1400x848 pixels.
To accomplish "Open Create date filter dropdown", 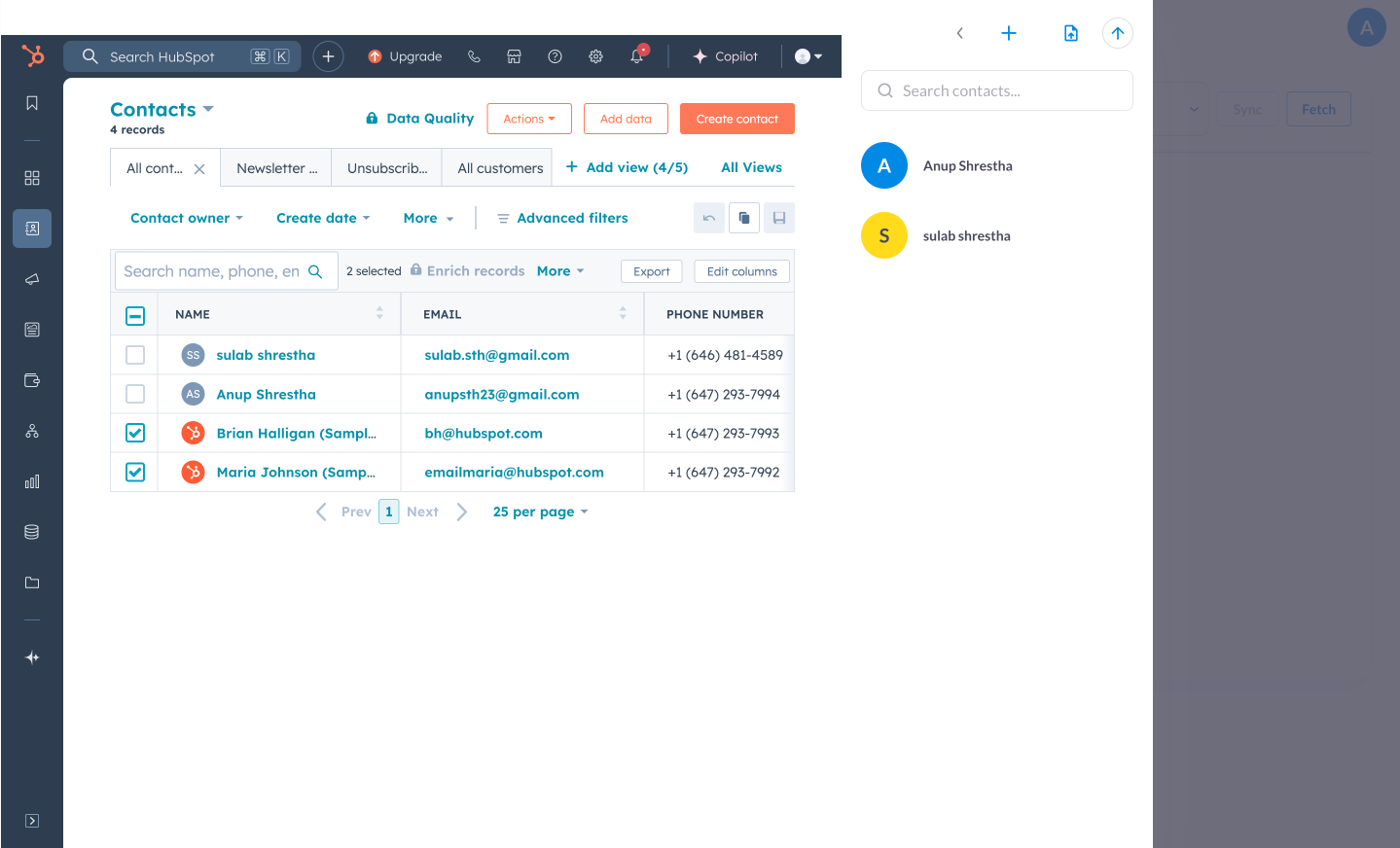I will (x=323, y=218).
